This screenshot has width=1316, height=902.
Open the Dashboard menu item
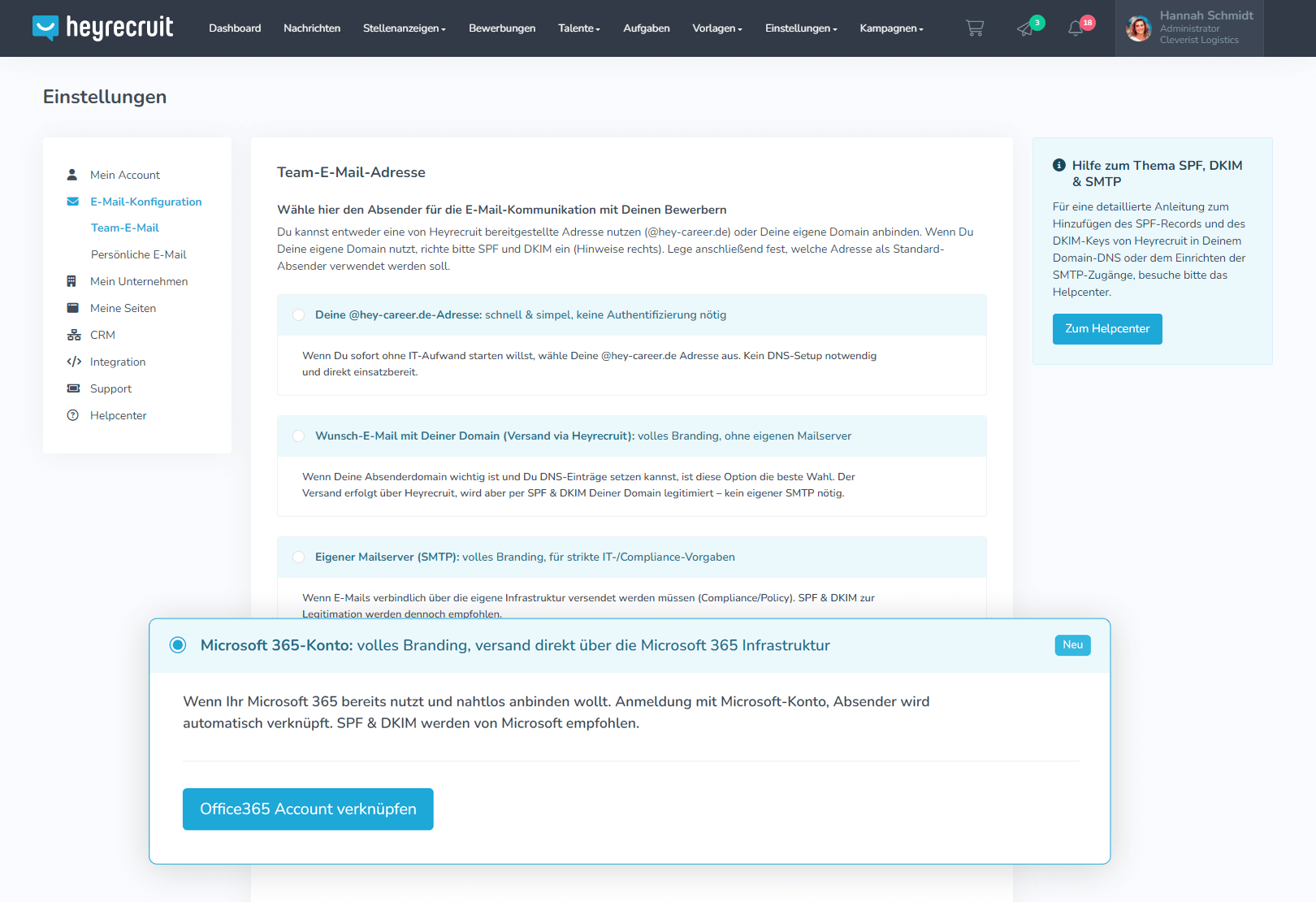(235, 28)
